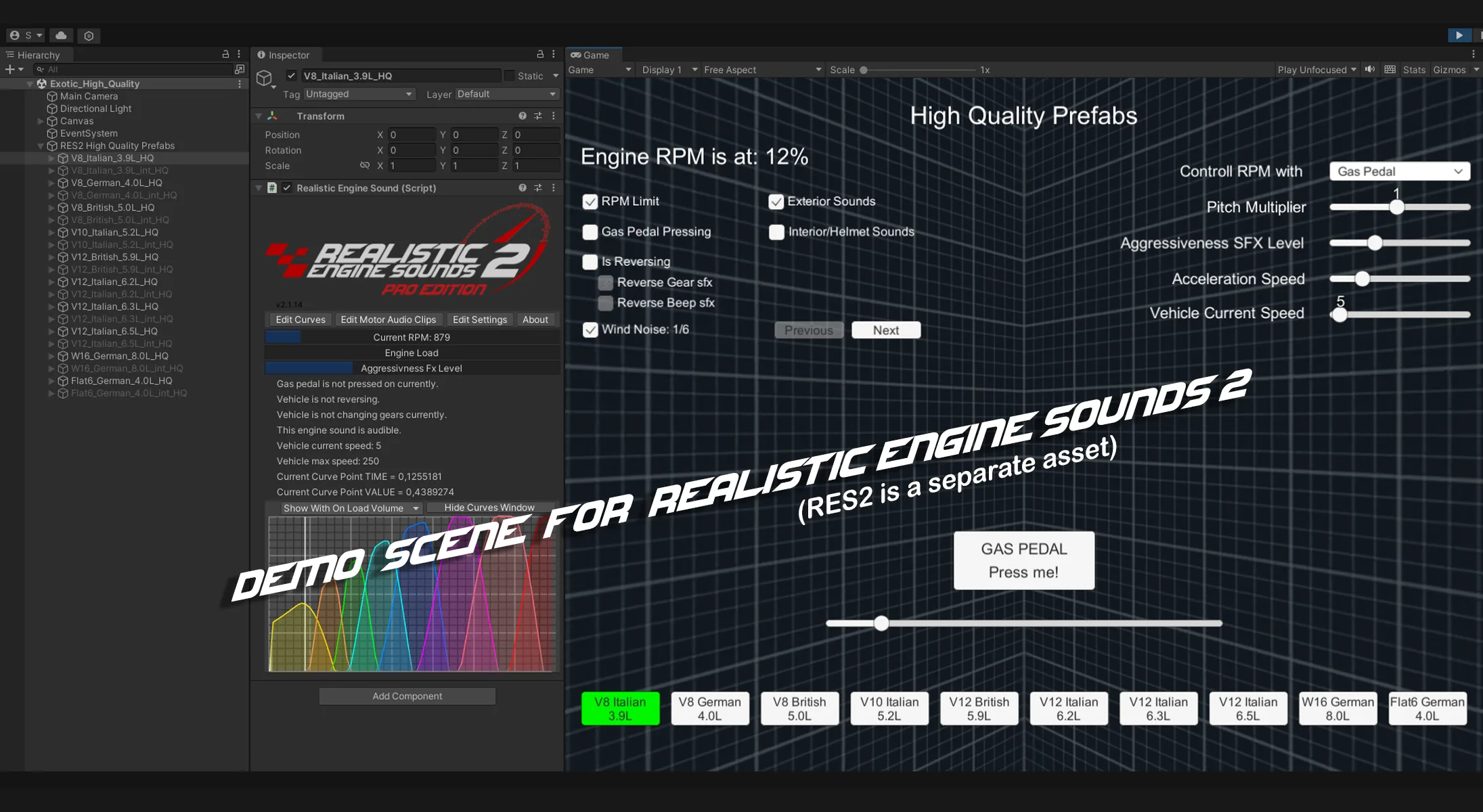Click the Hierarchy panel lock icon

point(225,54)
